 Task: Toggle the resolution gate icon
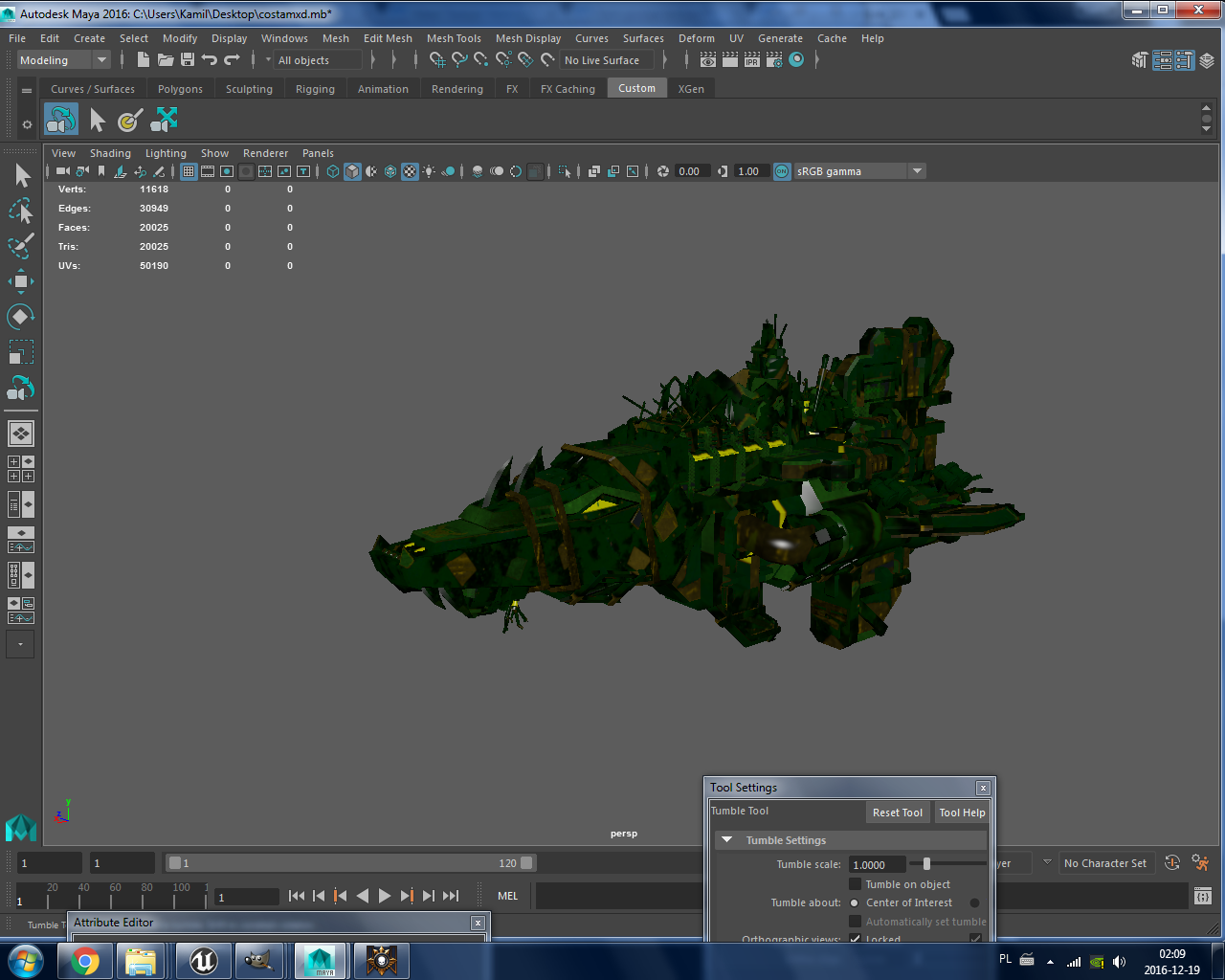pos(228,170)
